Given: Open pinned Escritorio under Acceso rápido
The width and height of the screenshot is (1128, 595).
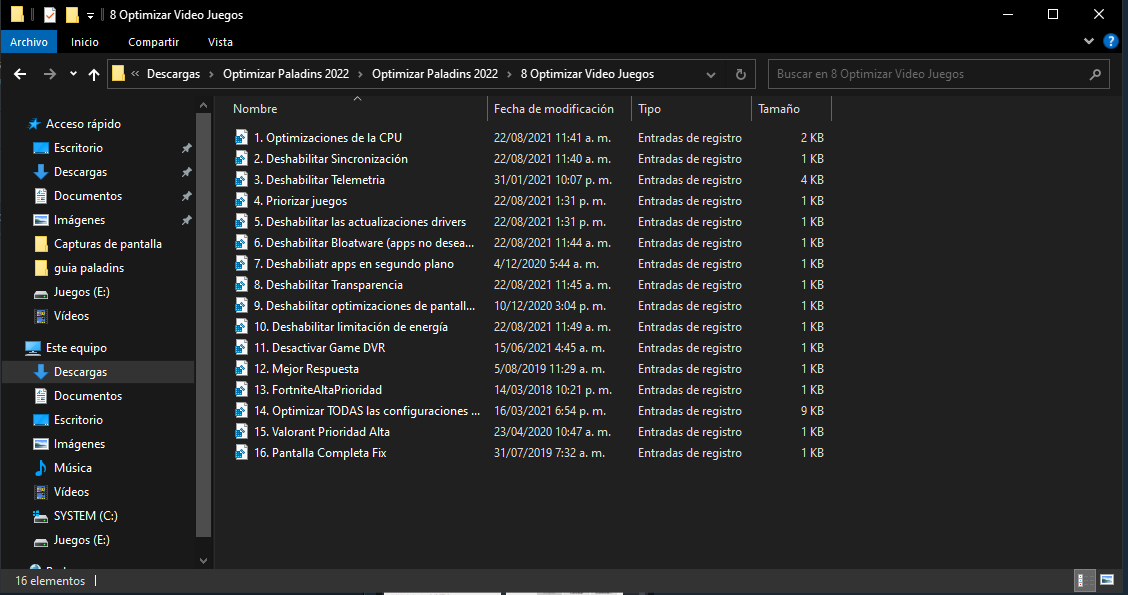Looking at the screenshot, I should click(x=78, y=147).
